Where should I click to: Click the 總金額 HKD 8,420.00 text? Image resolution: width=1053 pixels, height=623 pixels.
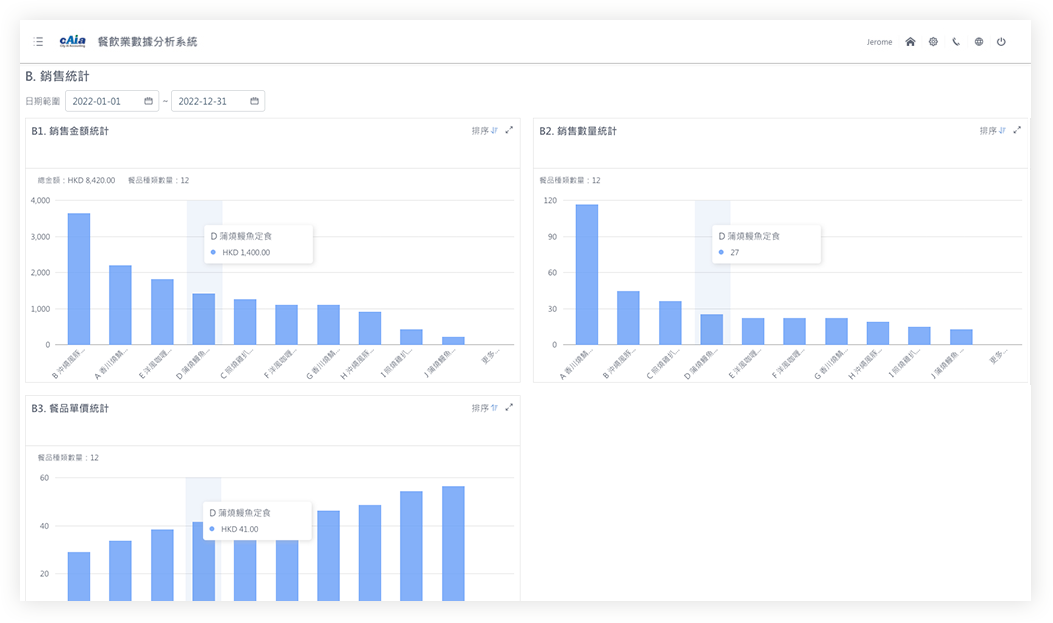(x=76, y=181)
